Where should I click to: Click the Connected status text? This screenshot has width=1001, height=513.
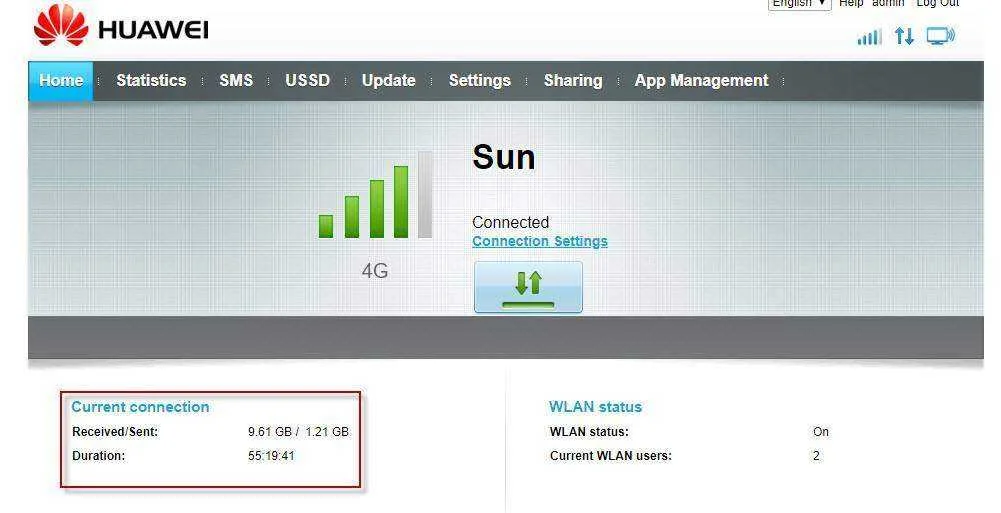(x=511, y=222)
